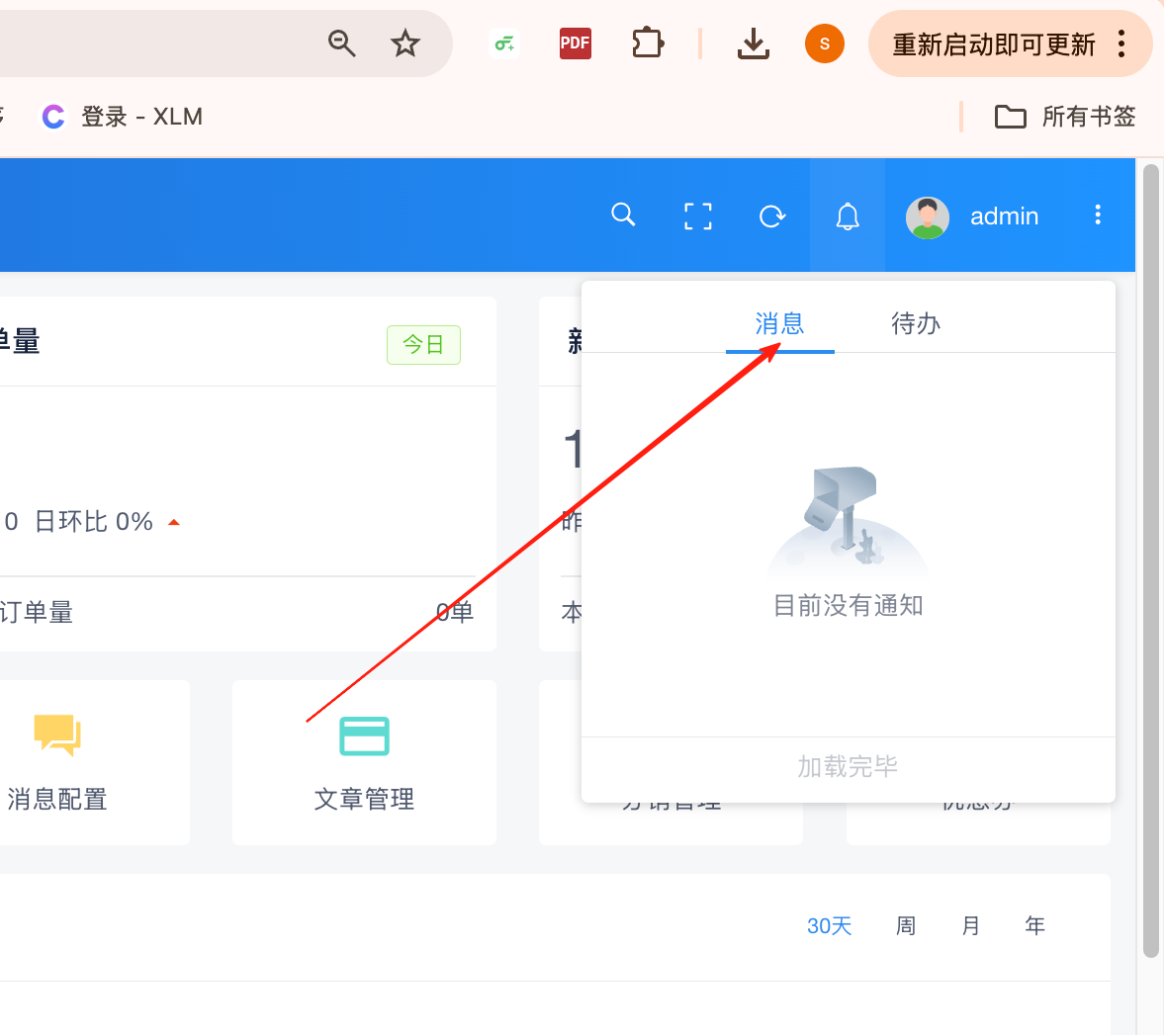Open the three-dot settings menu in header
Image resolution: width=1165 pixels, height=1036 pixels.
tap(1098, 215)
